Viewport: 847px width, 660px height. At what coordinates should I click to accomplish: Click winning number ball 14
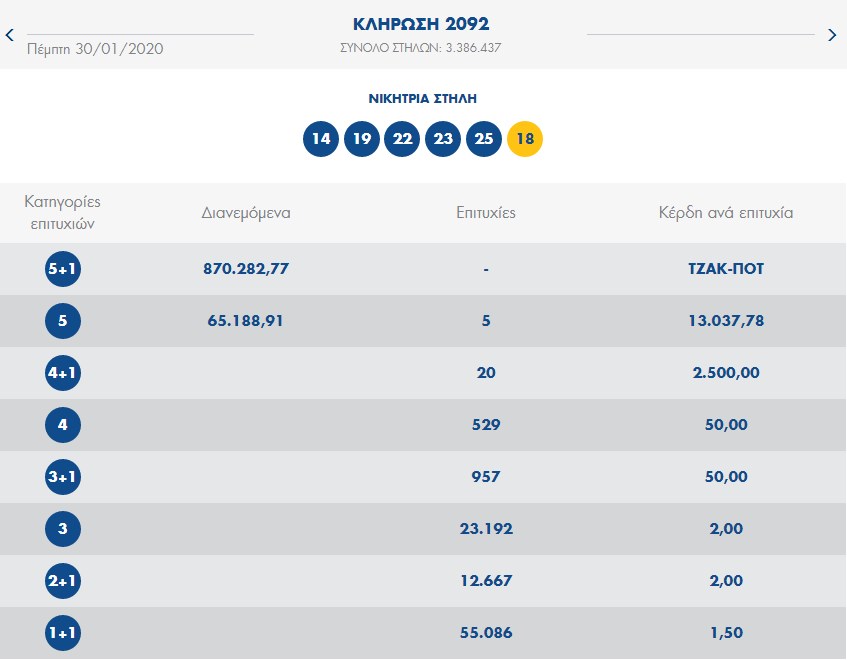pyautogui.click(x=321, y=139)
